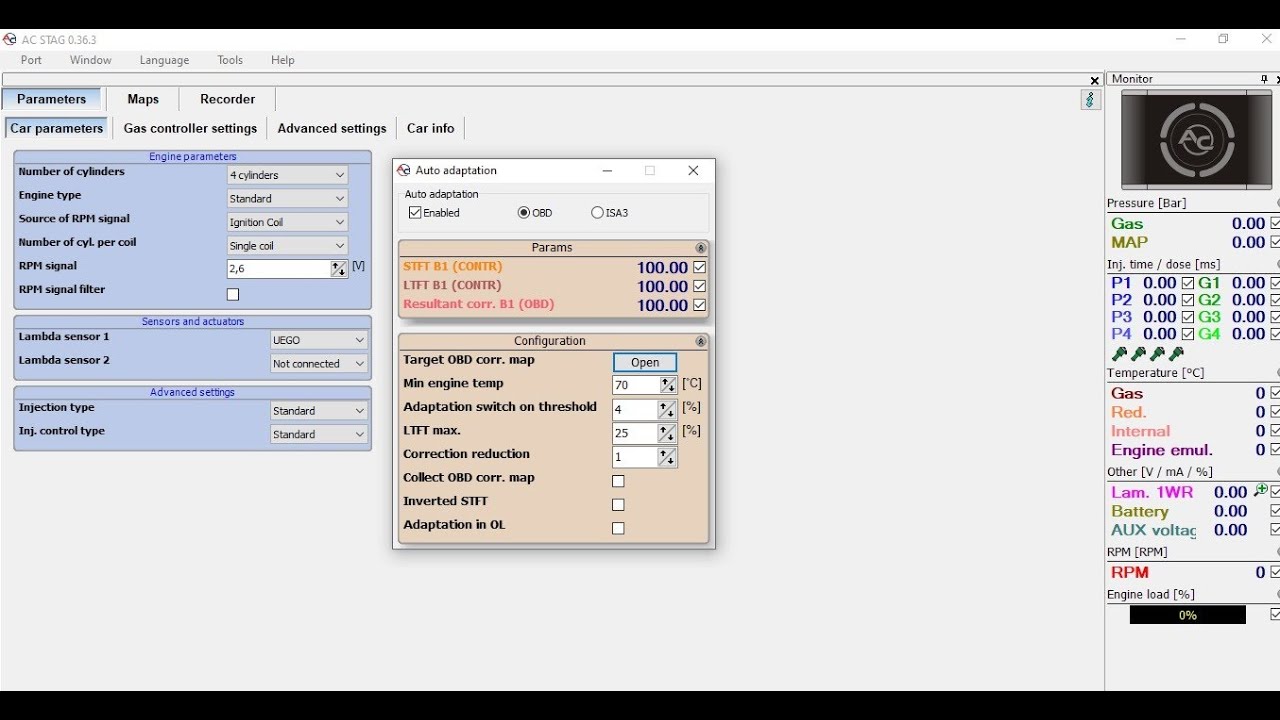Enable Collect OBD corr. map checkbox
1280x720 pixels.
click(x=618, y=481)
